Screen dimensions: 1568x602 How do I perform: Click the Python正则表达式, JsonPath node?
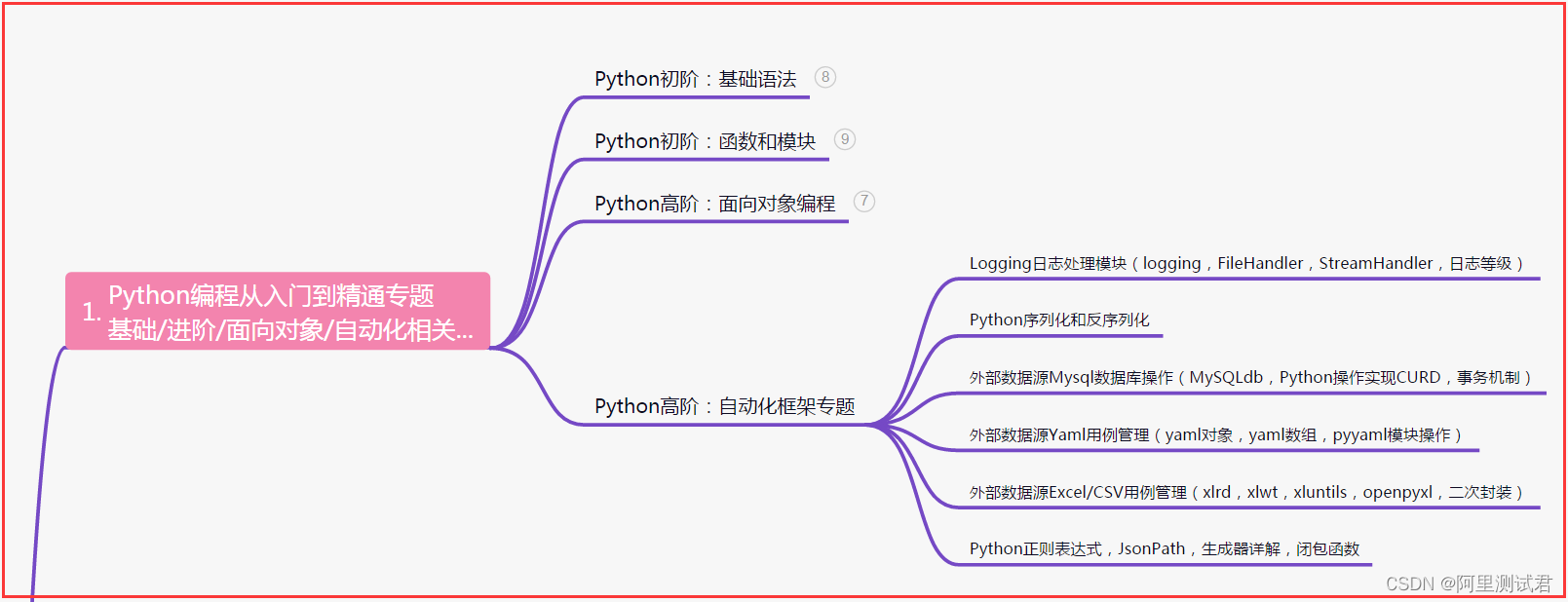[x=1165, y=548]
